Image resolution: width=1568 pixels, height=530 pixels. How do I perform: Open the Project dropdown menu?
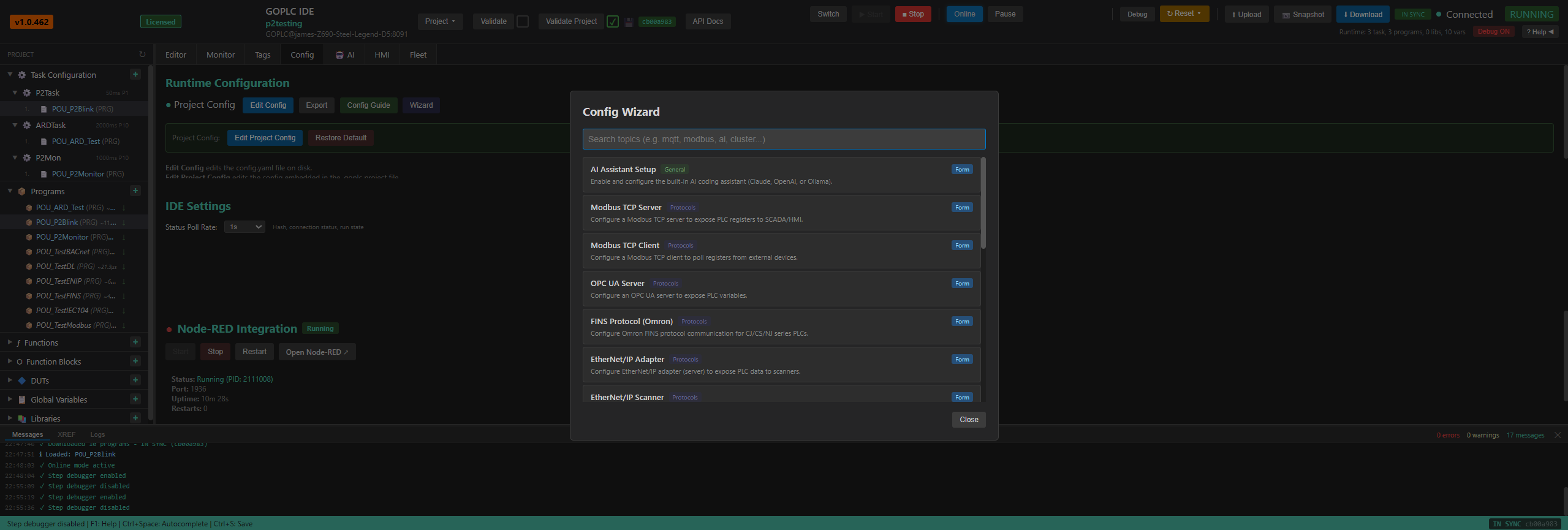[440, 21]
